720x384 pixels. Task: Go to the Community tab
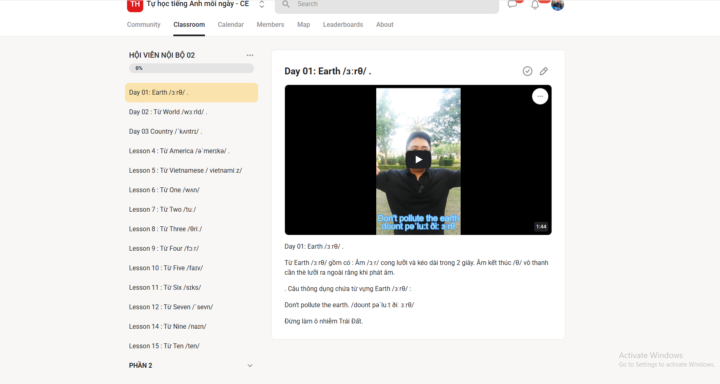[143, 25]
